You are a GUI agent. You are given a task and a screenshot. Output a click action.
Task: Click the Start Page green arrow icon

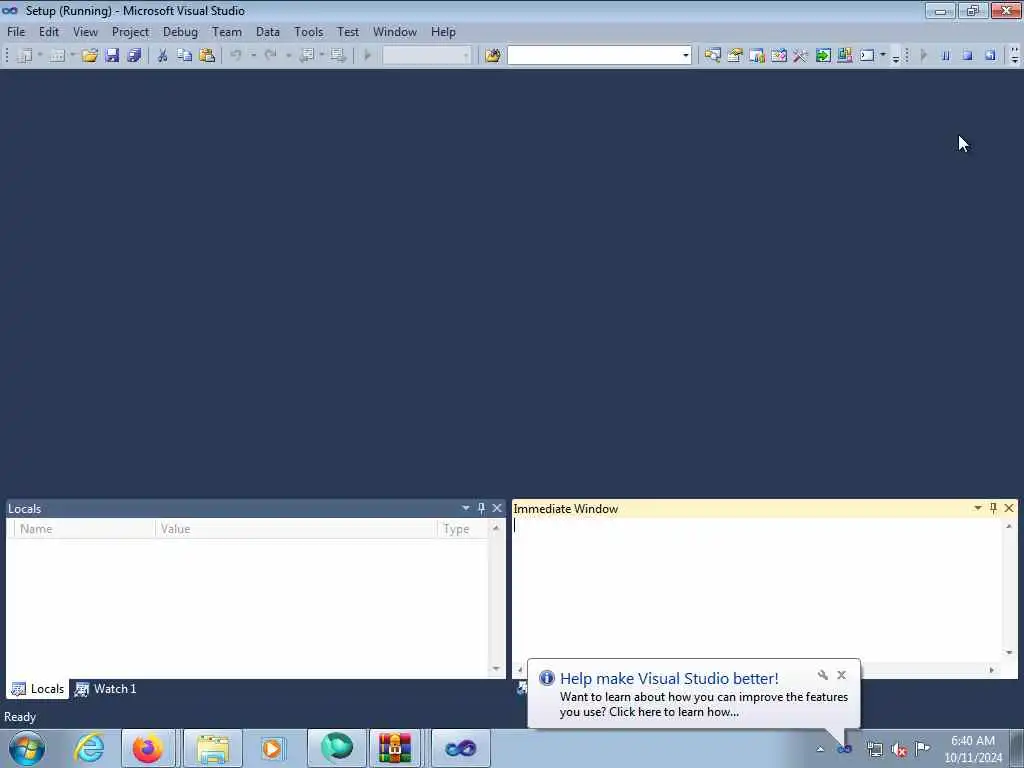[x=823, y=56]
